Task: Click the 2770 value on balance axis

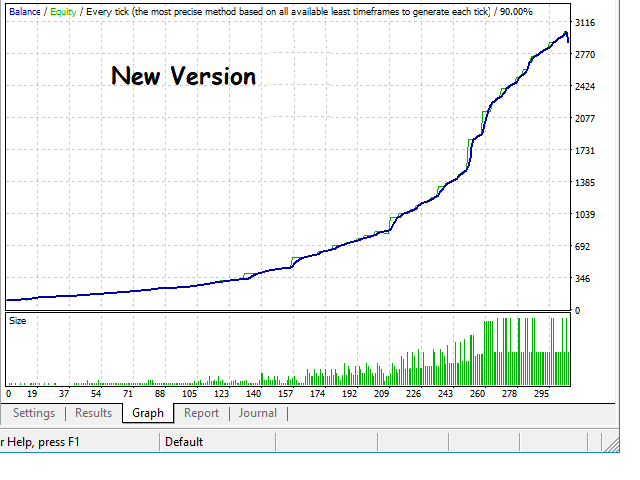Action: 585,55
